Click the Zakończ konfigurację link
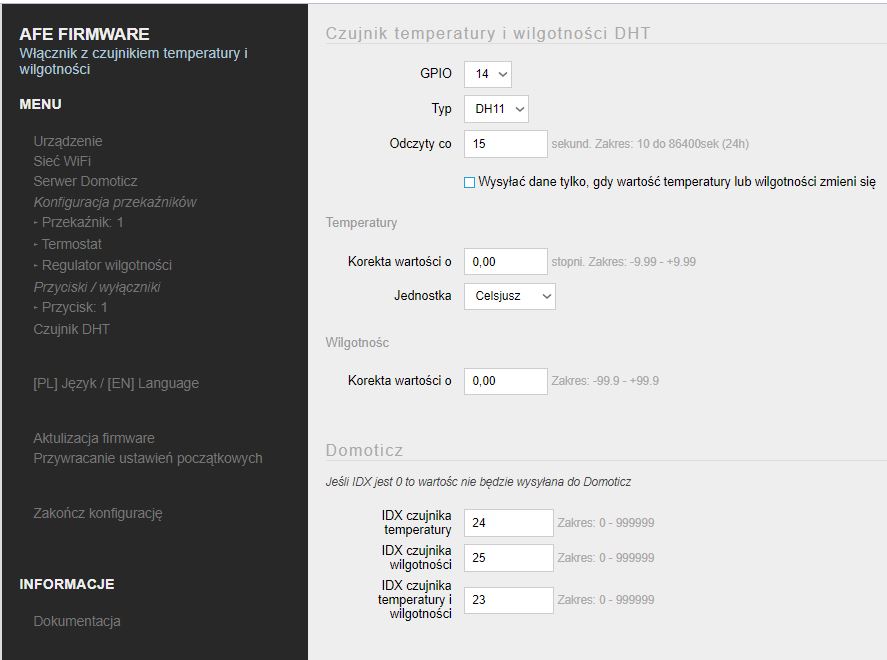Viewport: 887px width, 660px height. pos(98,514)
